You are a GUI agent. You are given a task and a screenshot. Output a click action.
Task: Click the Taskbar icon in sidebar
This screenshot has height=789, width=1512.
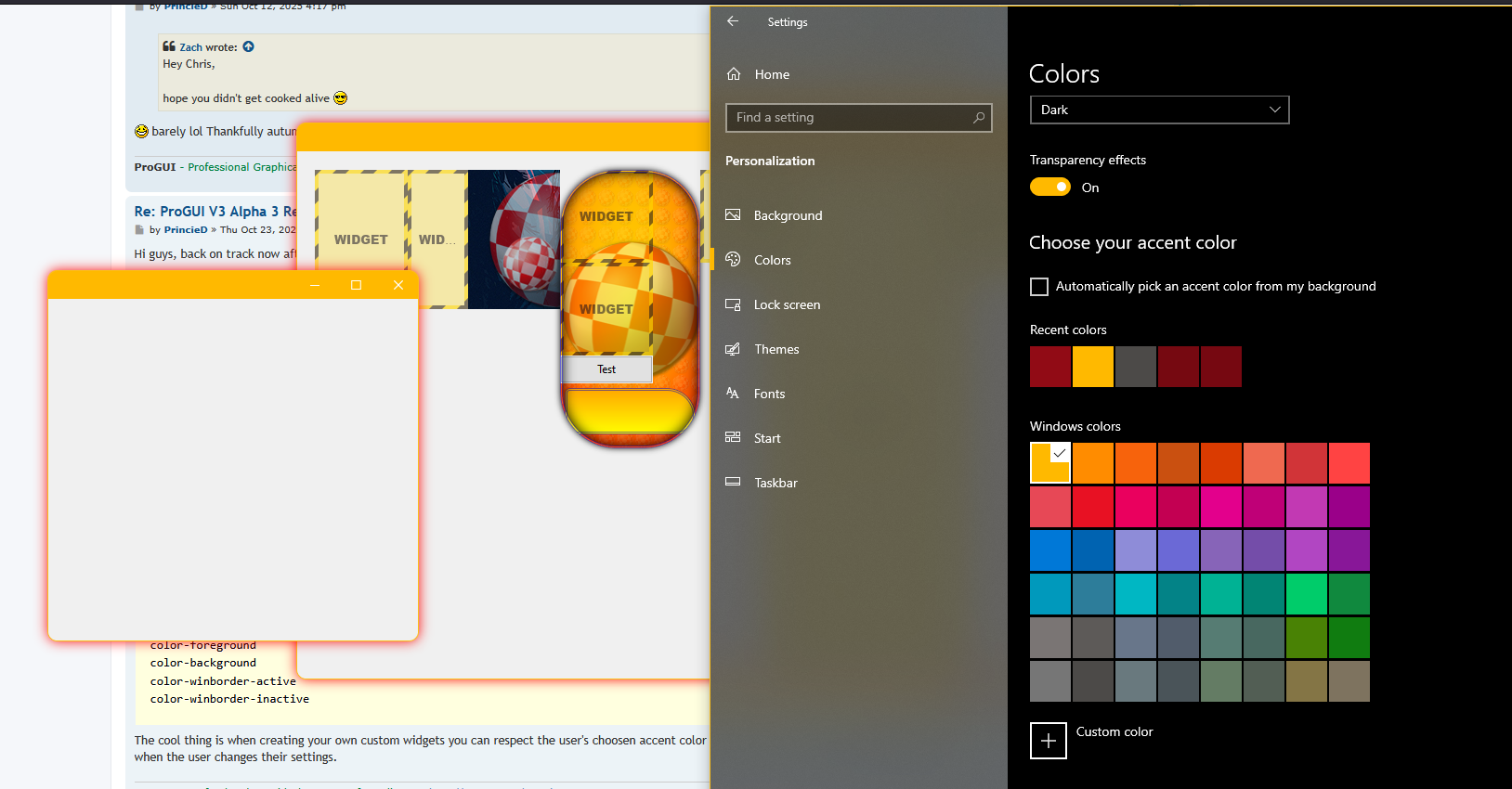733,483
